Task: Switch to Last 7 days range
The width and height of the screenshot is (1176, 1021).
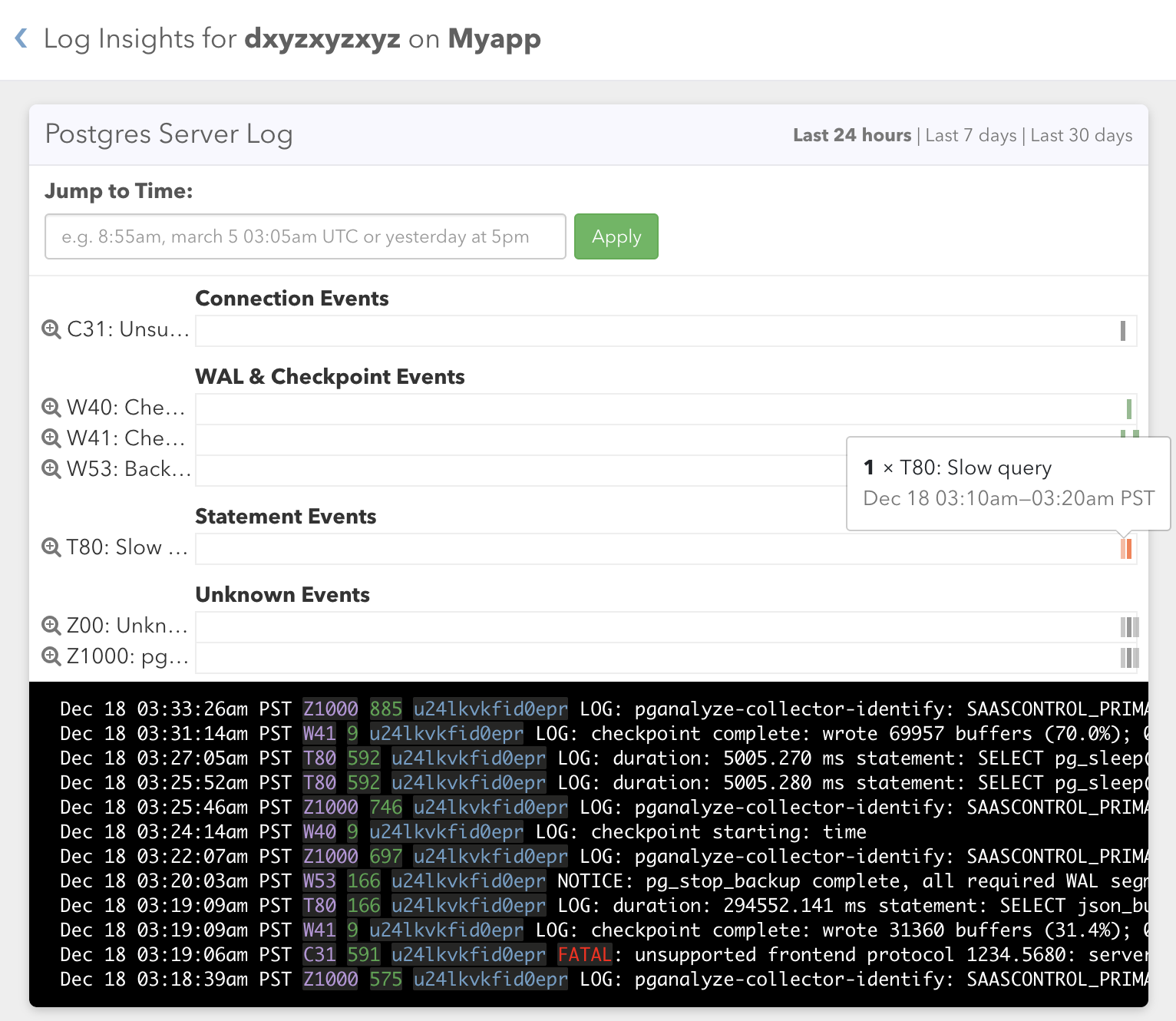Action: coord(971,135)
